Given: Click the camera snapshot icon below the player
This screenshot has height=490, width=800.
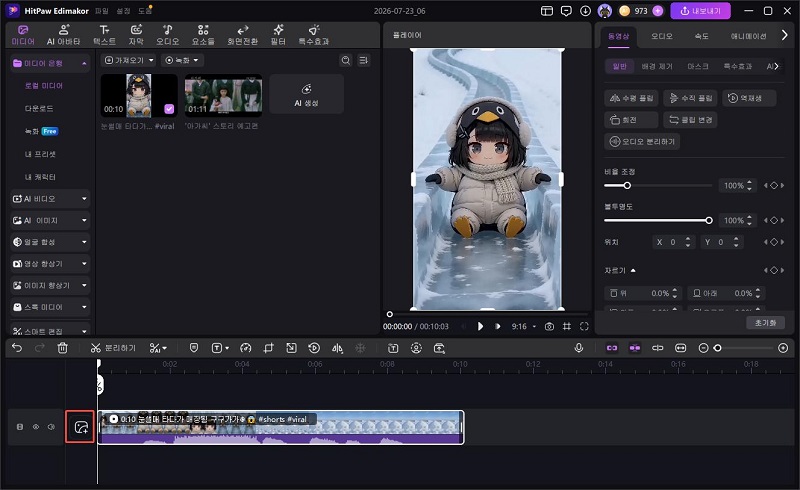Looking at the screenshot, I should (x=549, y=326).
